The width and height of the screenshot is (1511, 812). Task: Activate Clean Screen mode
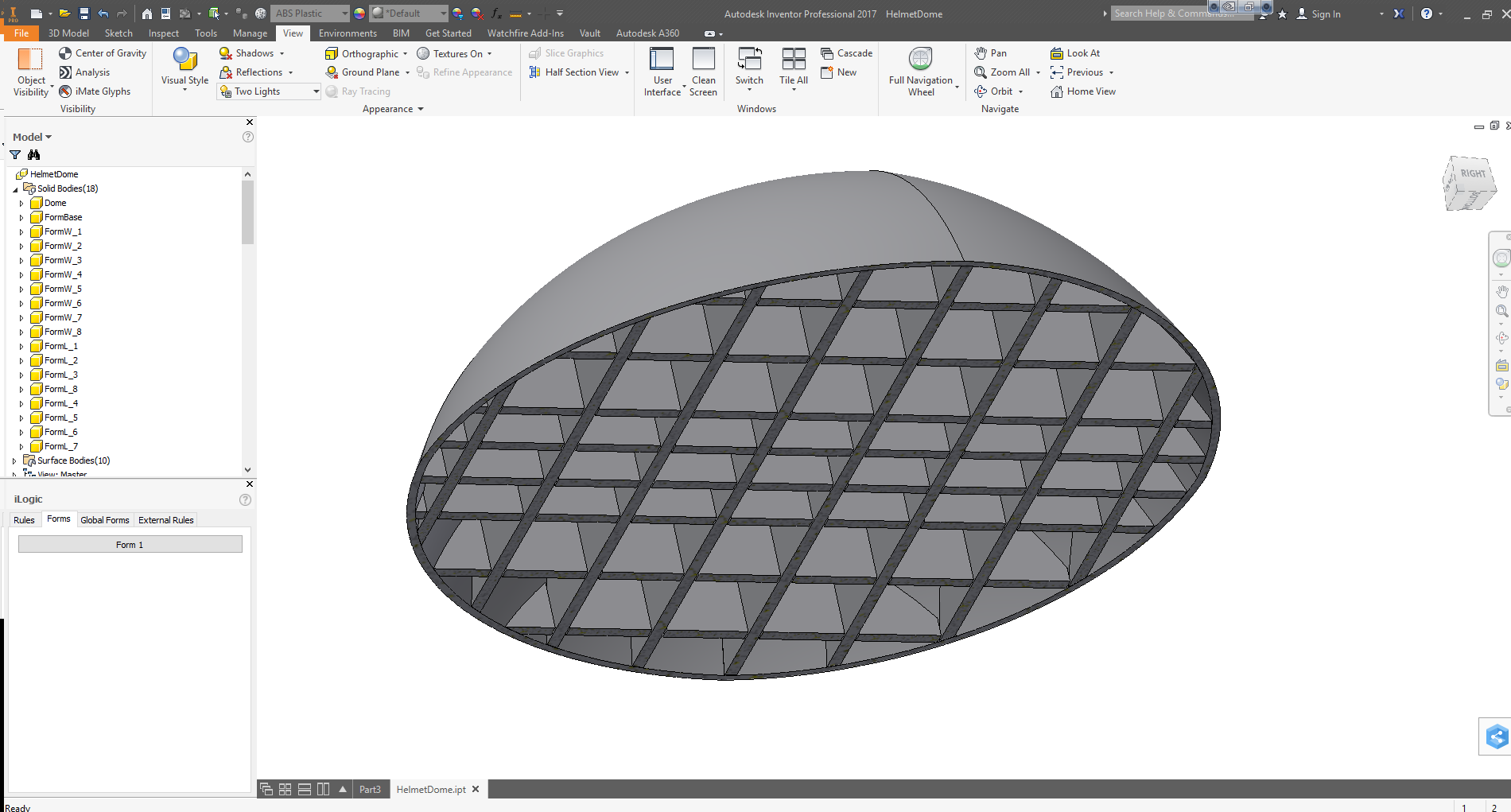click(x=703, y=72)
